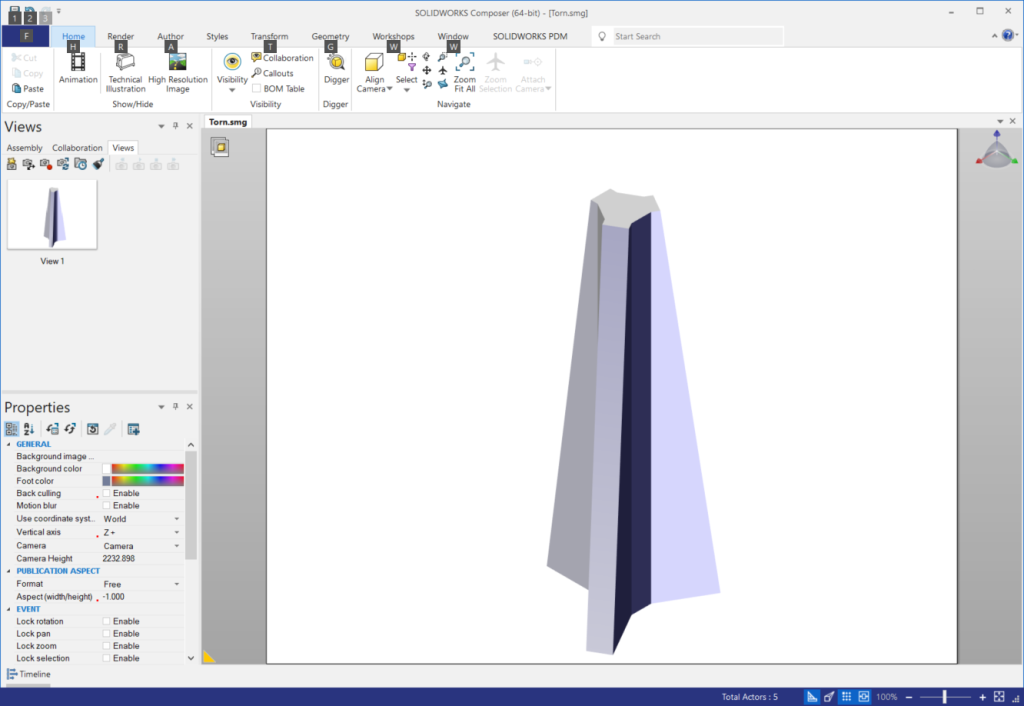The image size is (1024, 706).
Task: Select the View 1 thumbnail
Action: 52,214
